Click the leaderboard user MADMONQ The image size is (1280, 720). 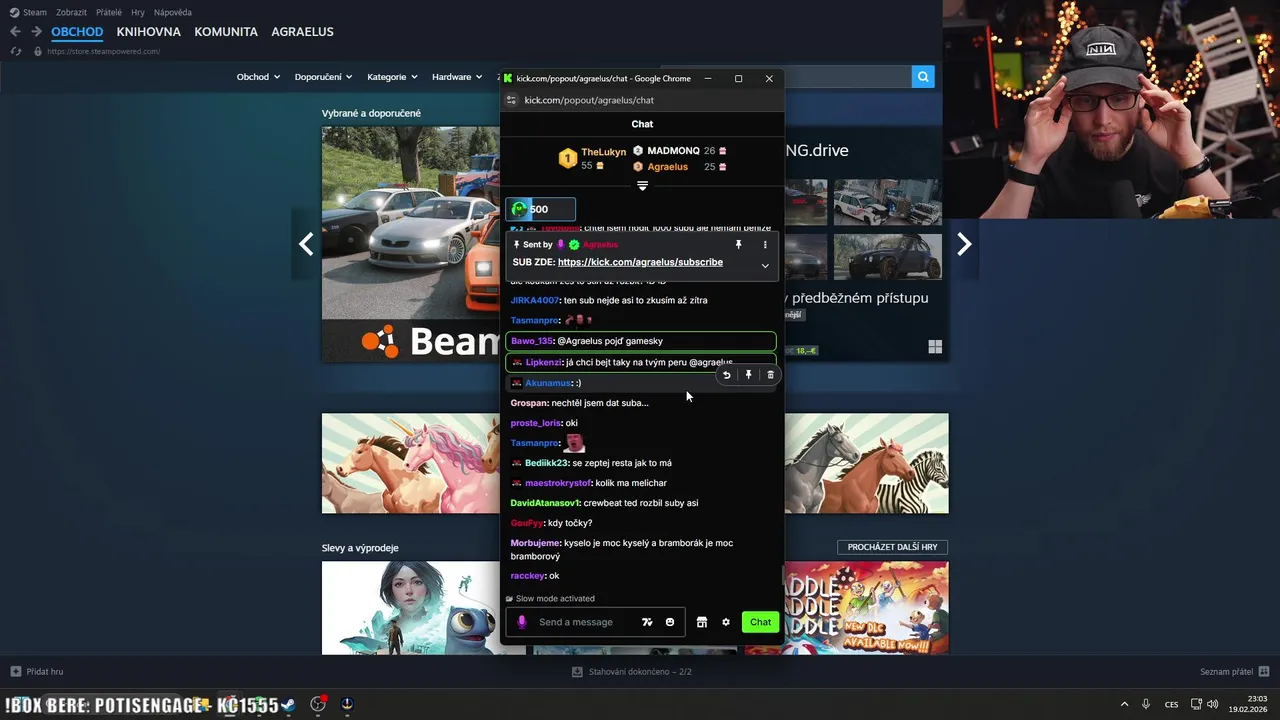(x=673, y=151)
